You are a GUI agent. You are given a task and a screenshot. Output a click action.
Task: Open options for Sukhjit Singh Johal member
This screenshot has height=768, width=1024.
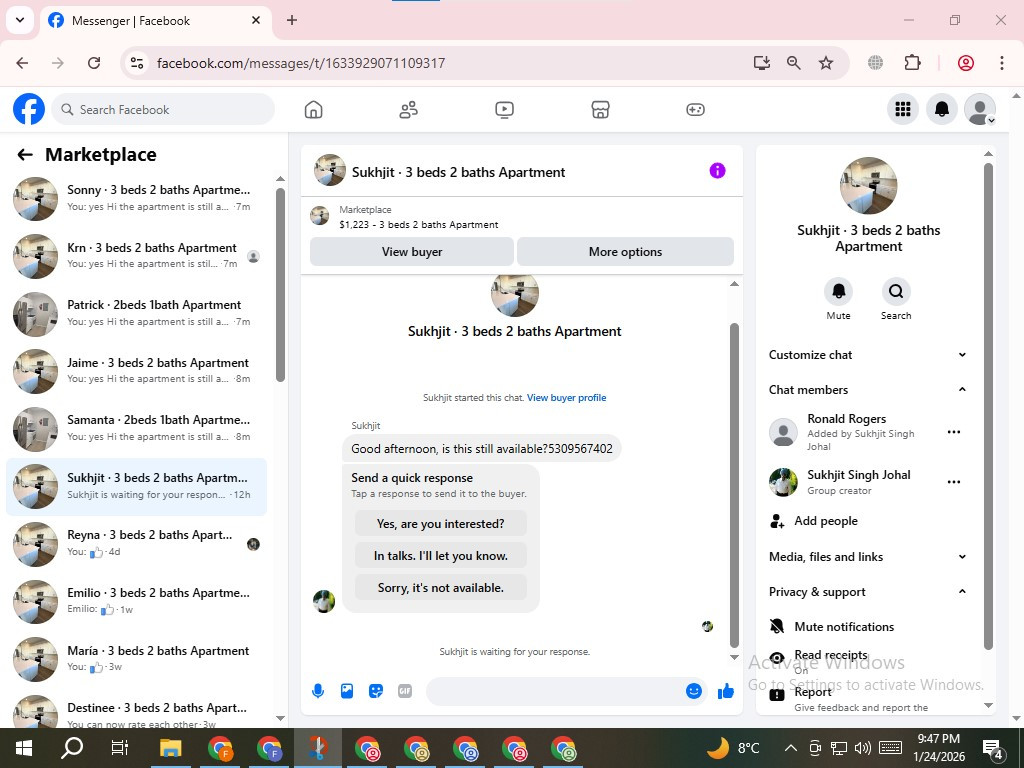(x=953, y=482)
